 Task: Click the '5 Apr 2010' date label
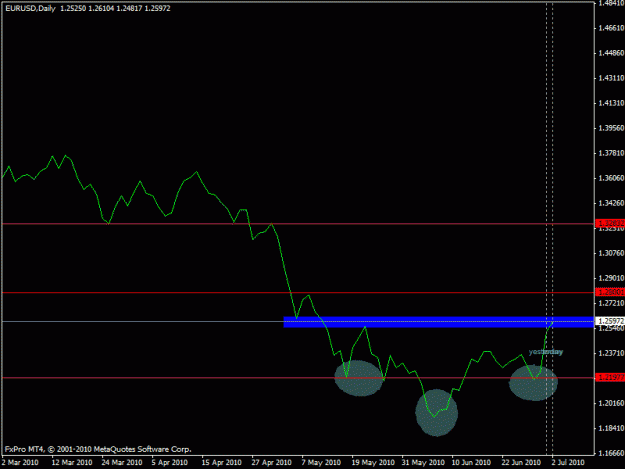pos(170,462)
